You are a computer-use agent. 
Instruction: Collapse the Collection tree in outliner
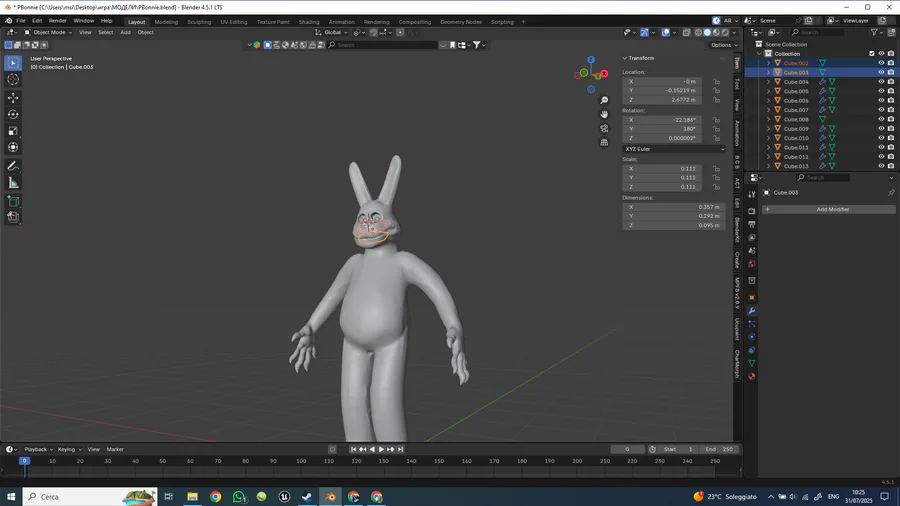click(x=759, y=54)
